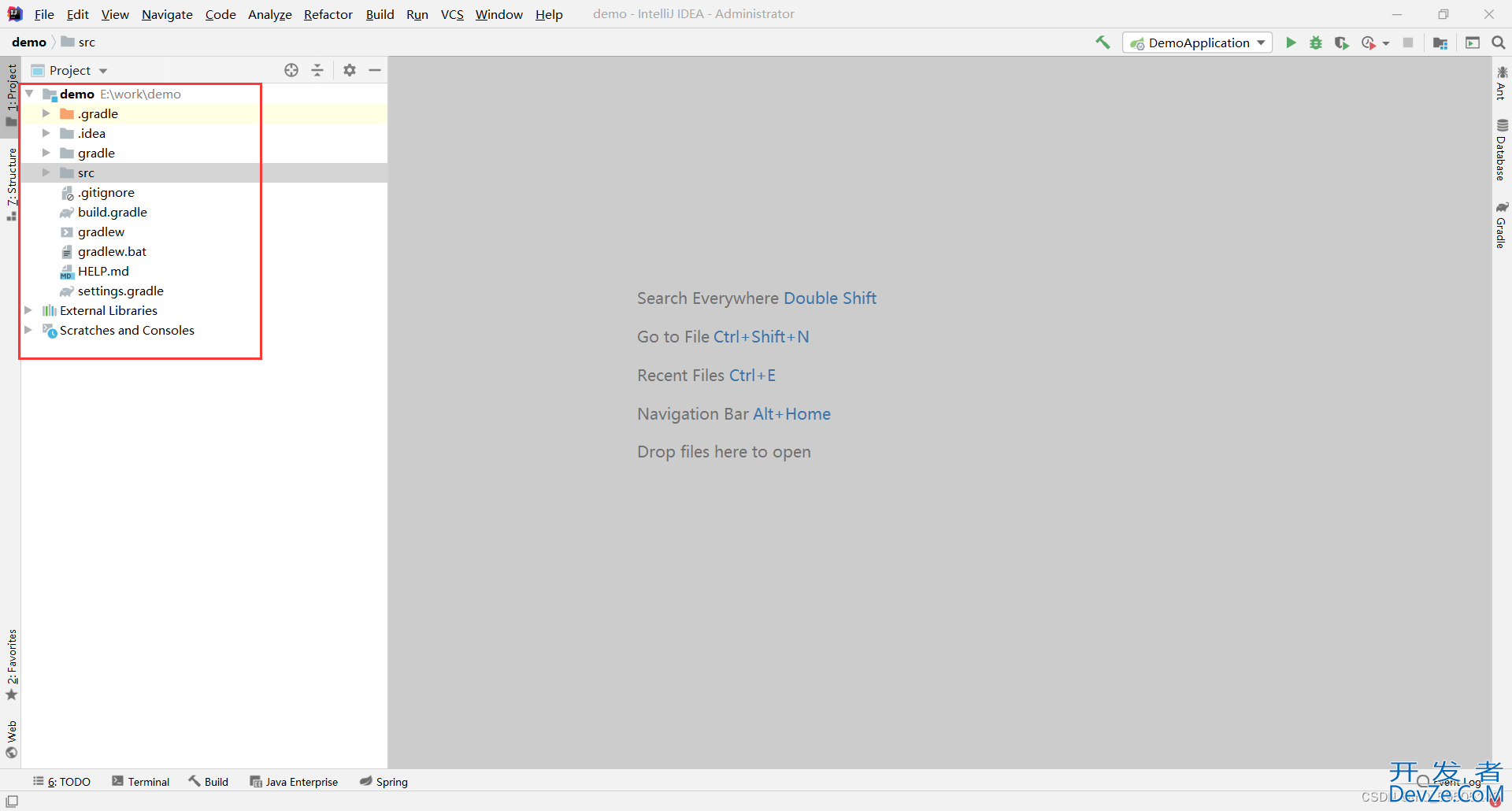This screenshot has height=811, width=1512.
Task: Open the 2: Favorites side tab
Action: coord(11,665)
